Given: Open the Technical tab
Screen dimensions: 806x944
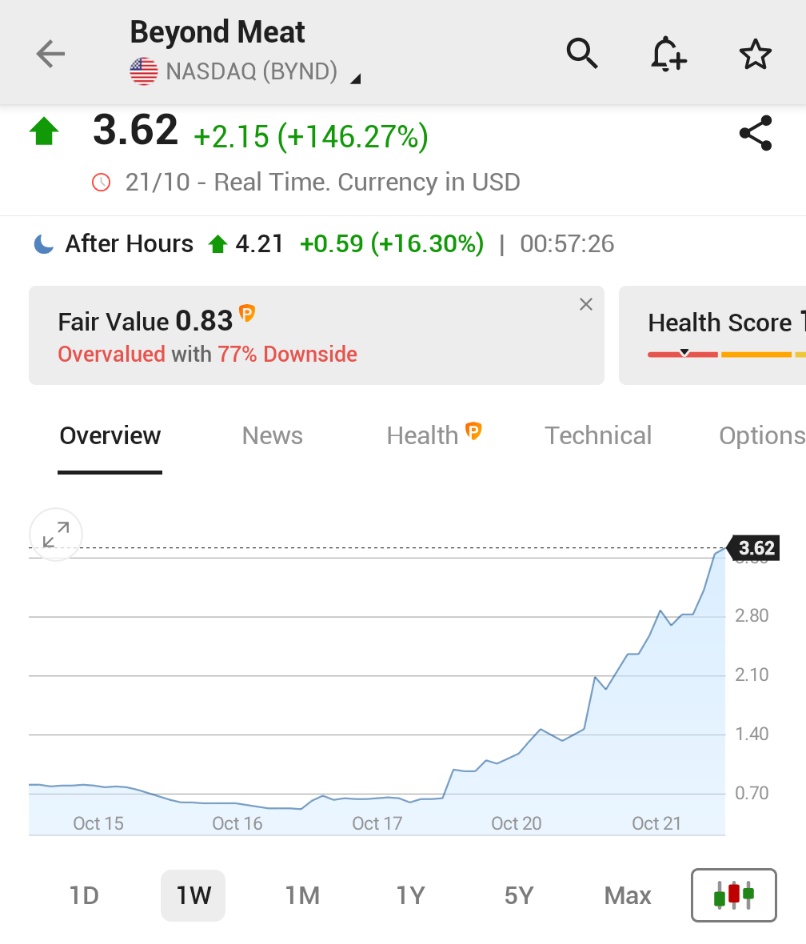Looking at the screenshot, I should 598,436.
